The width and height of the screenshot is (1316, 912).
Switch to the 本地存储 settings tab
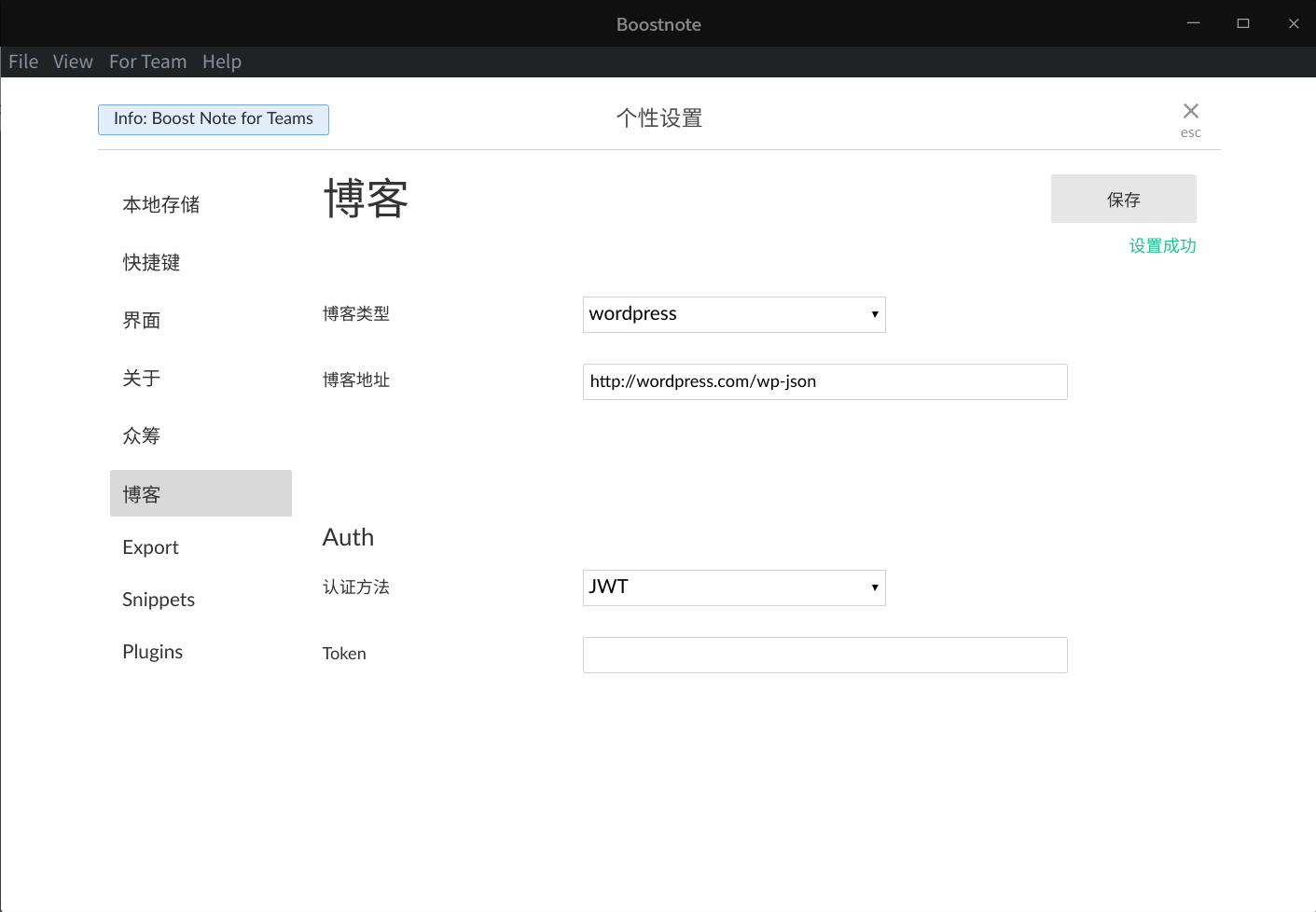161,204
